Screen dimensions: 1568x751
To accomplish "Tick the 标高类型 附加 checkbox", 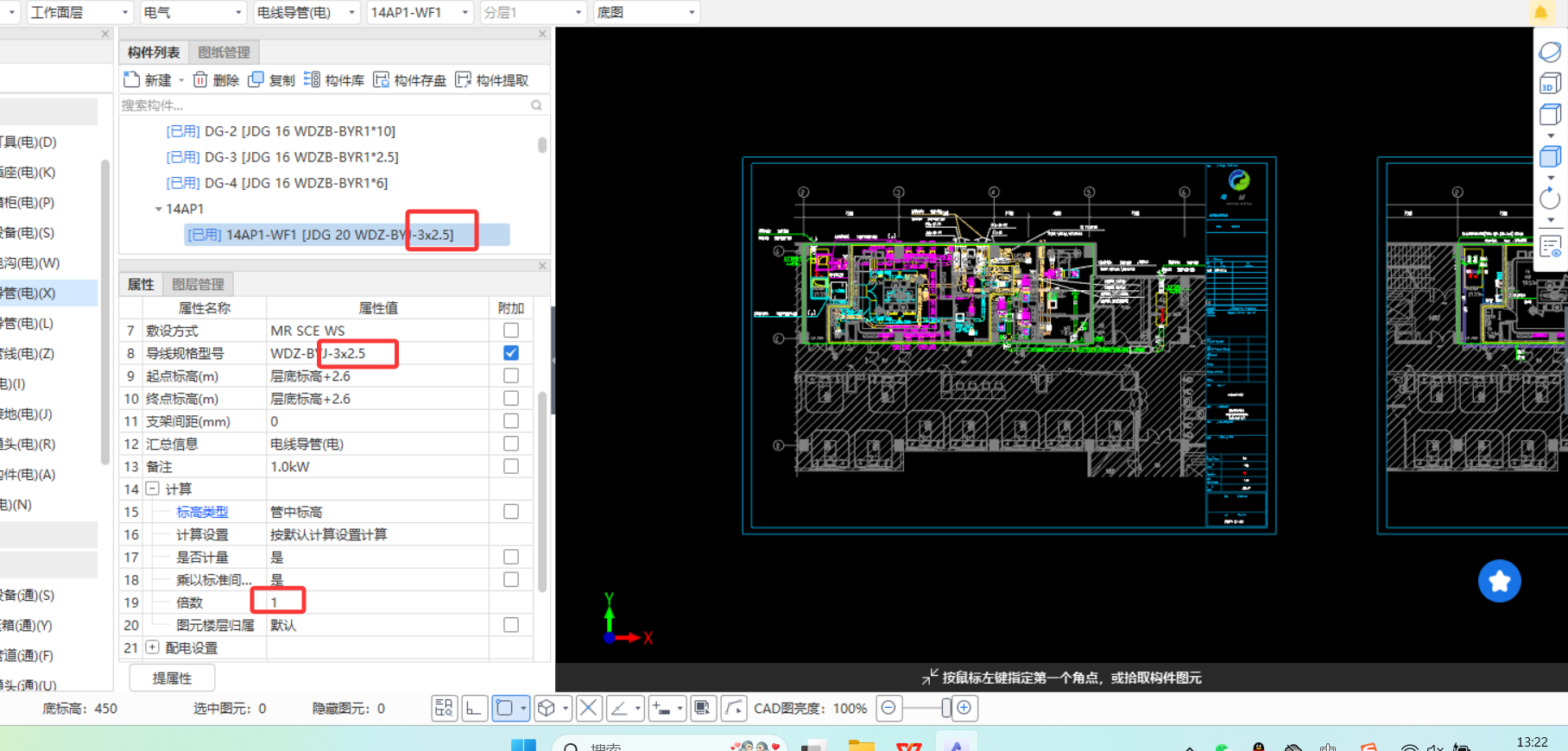I will [511, 512].
